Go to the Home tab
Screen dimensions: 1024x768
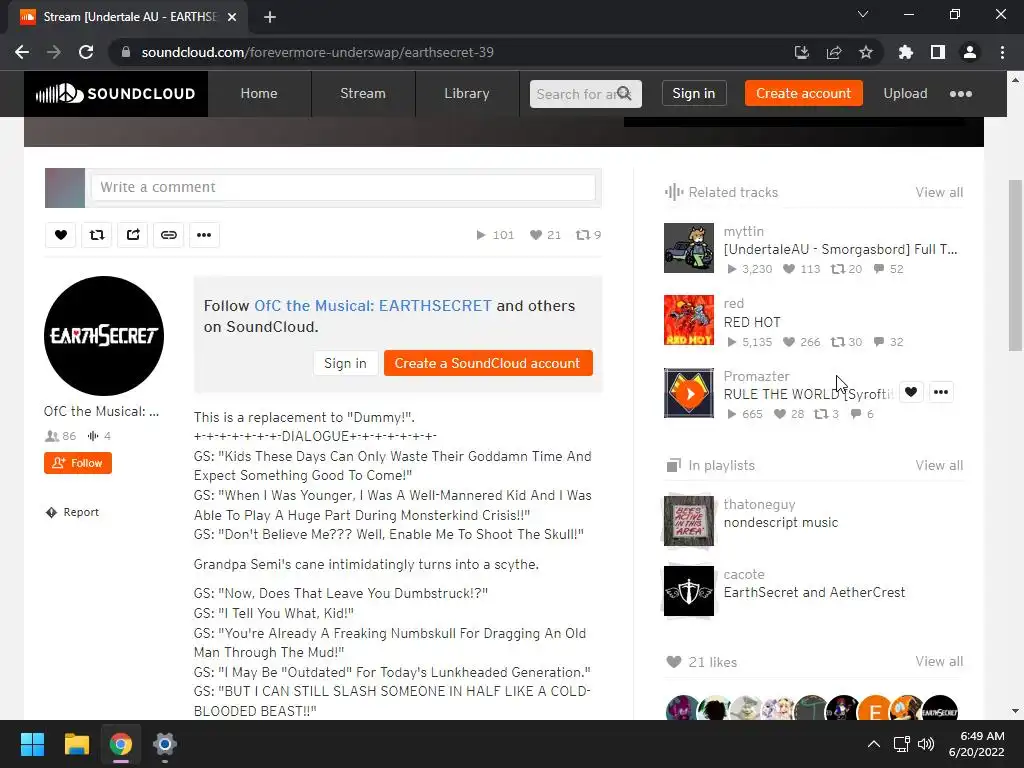point(259,93)
